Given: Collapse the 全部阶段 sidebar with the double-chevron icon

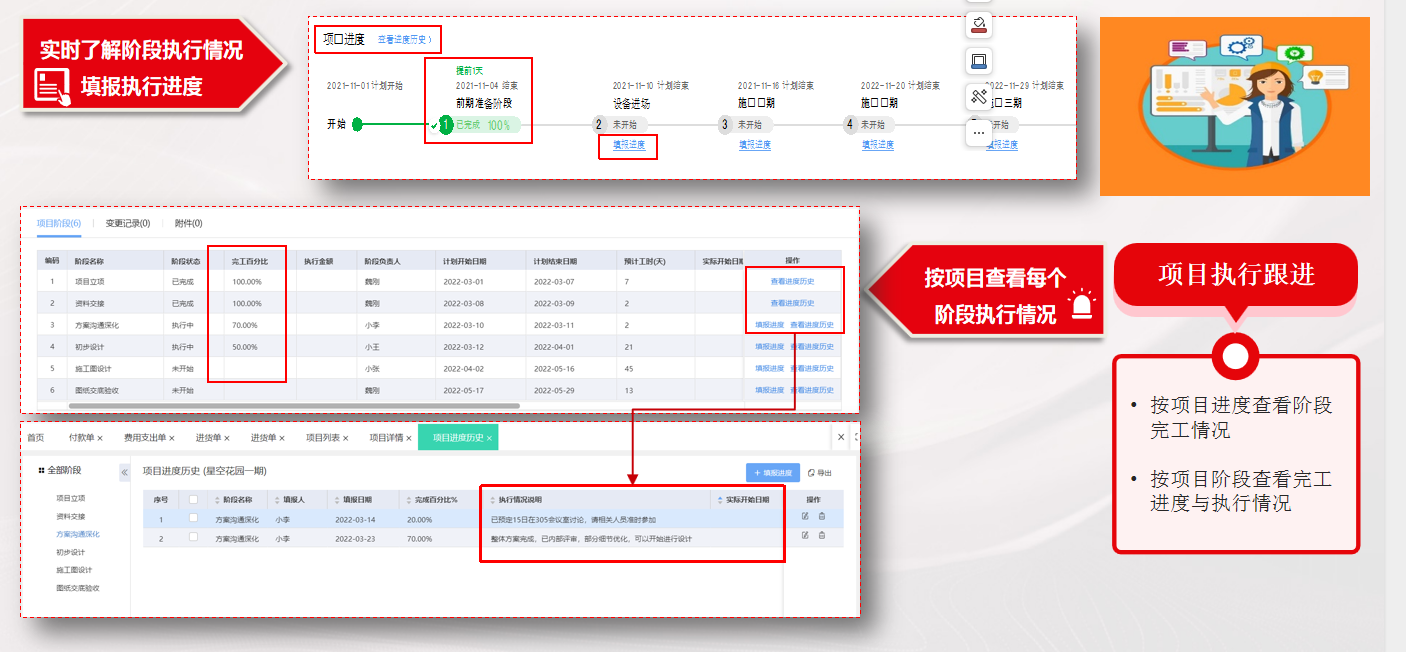Looking at the screenshot, I should 125,472.
